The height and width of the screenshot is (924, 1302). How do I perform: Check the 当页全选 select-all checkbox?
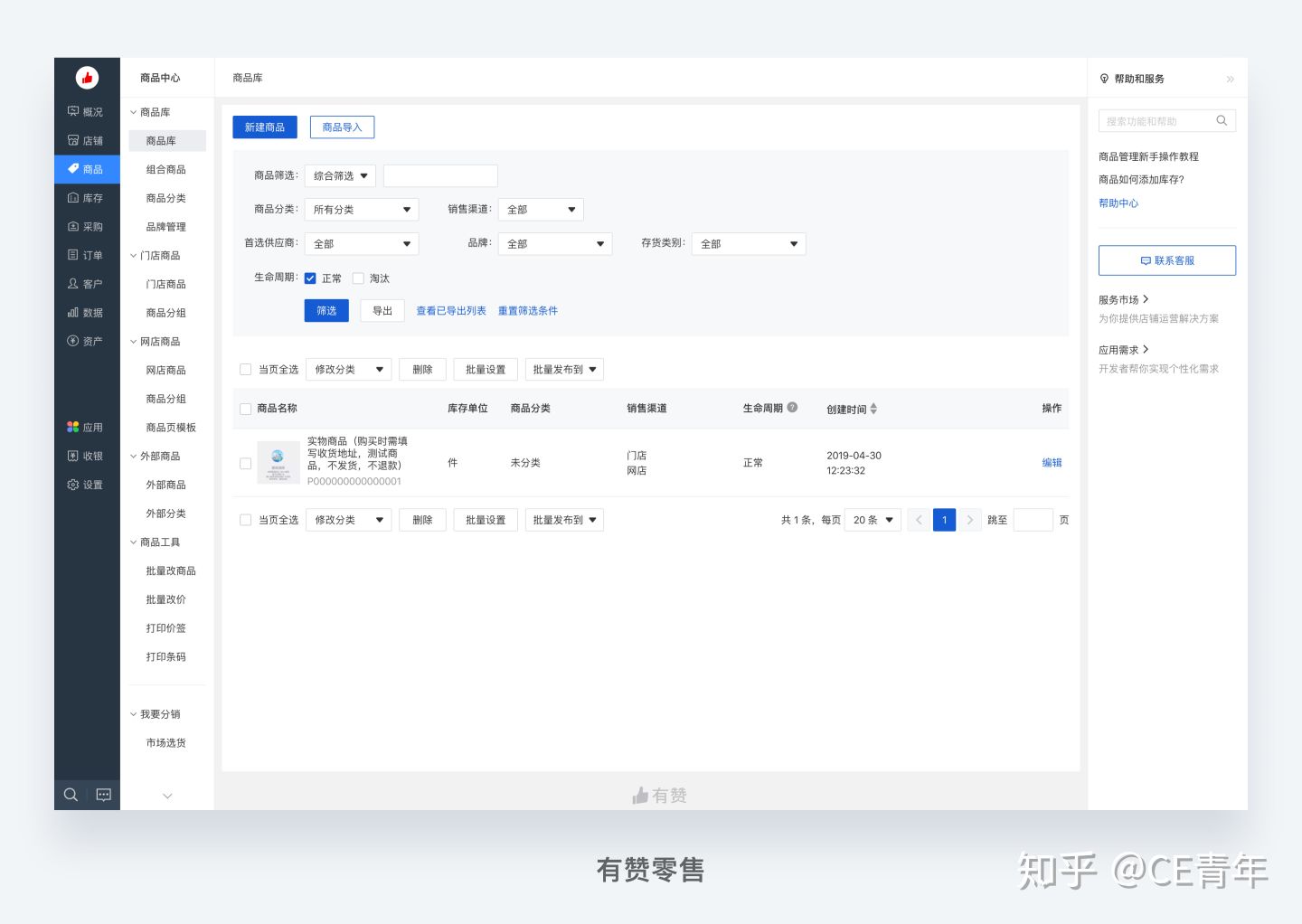(245, 369)
